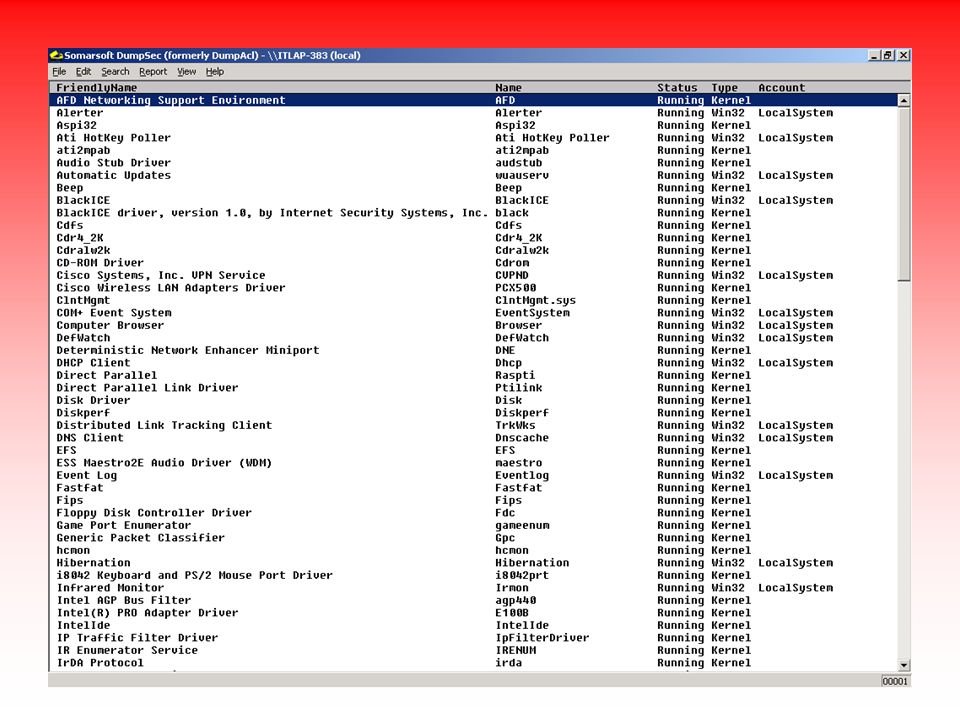
Task: Open the Edit menu
Action: 83,72
